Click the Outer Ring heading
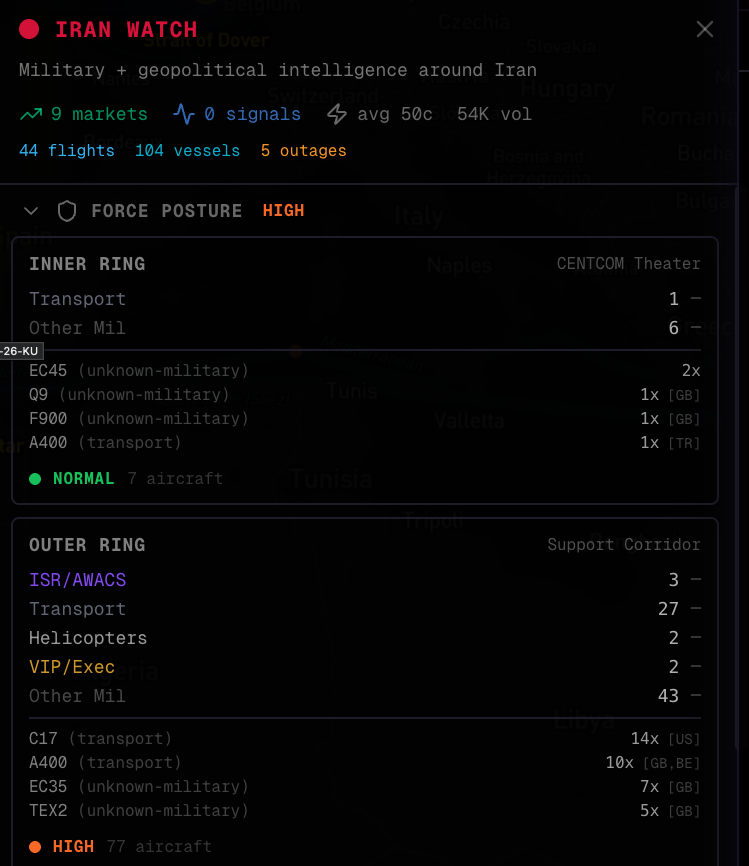 coord(87,545)
